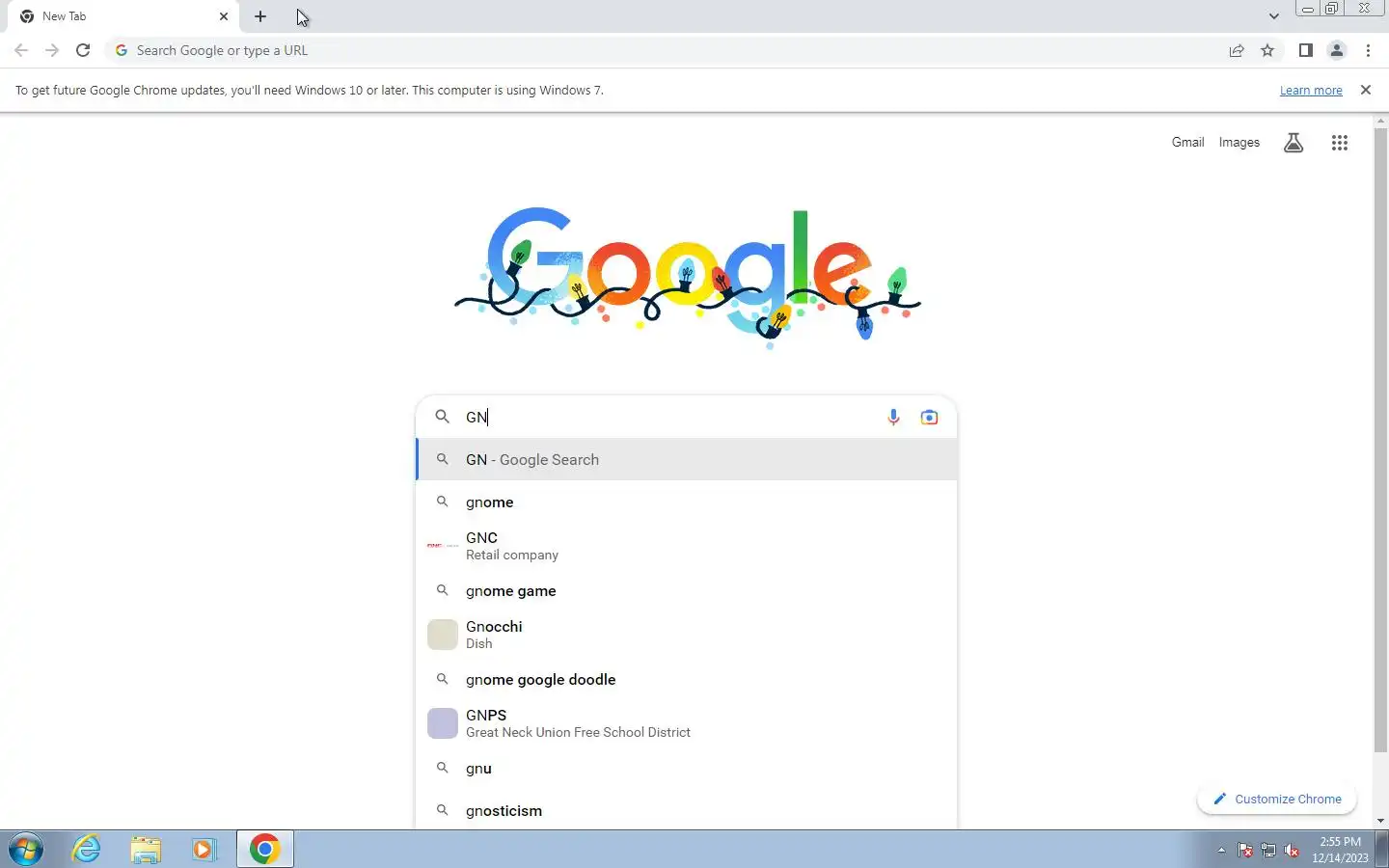Open the Chrome three-dot menu
The height and width of the screenshot is (868, 1389).
click(x=1368, y=50)
